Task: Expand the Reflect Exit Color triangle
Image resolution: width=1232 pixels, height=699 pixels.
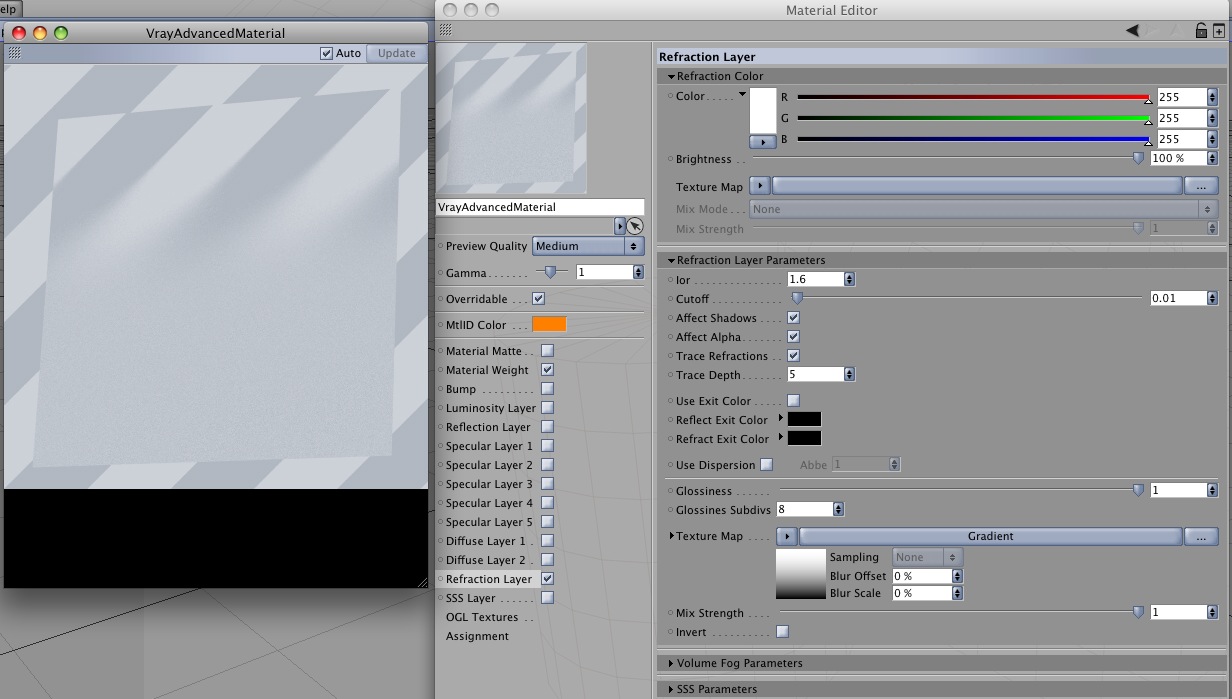Action: (x=781, y=418)
